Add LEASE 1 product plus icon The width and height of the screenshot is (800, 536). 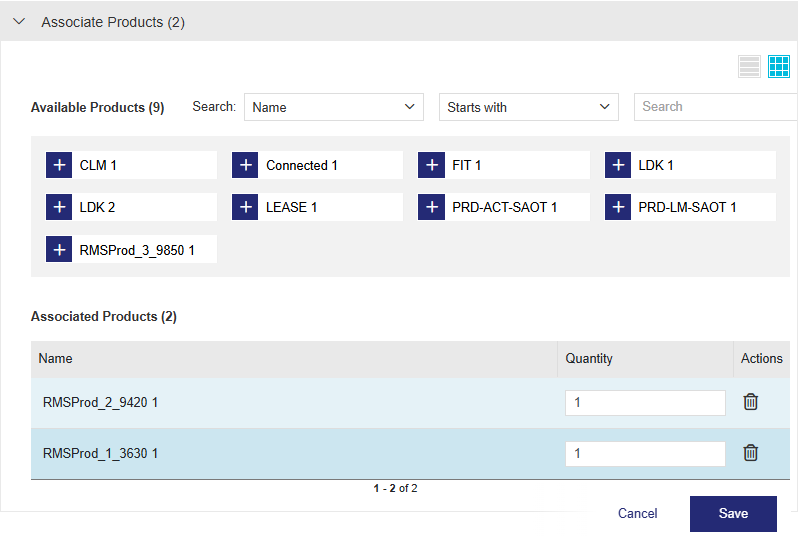coord(245,207)
